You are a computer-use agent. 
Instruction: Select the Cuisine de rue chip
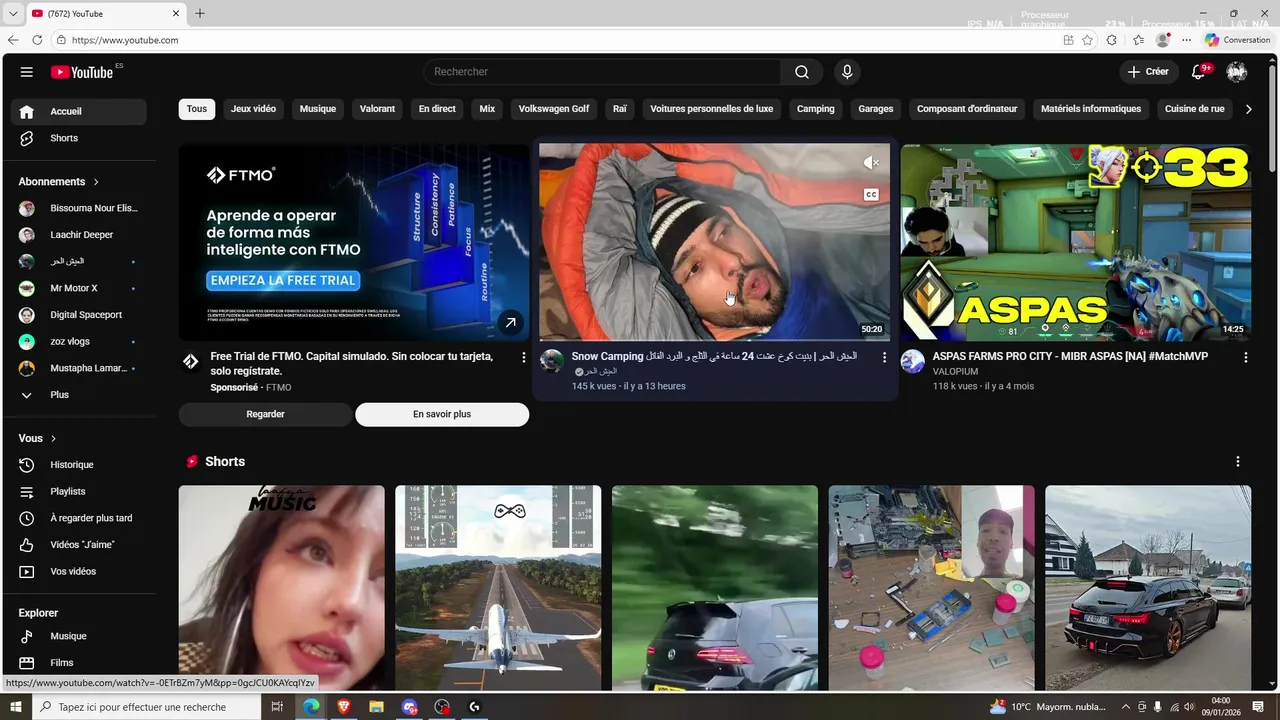point(1195,109)
